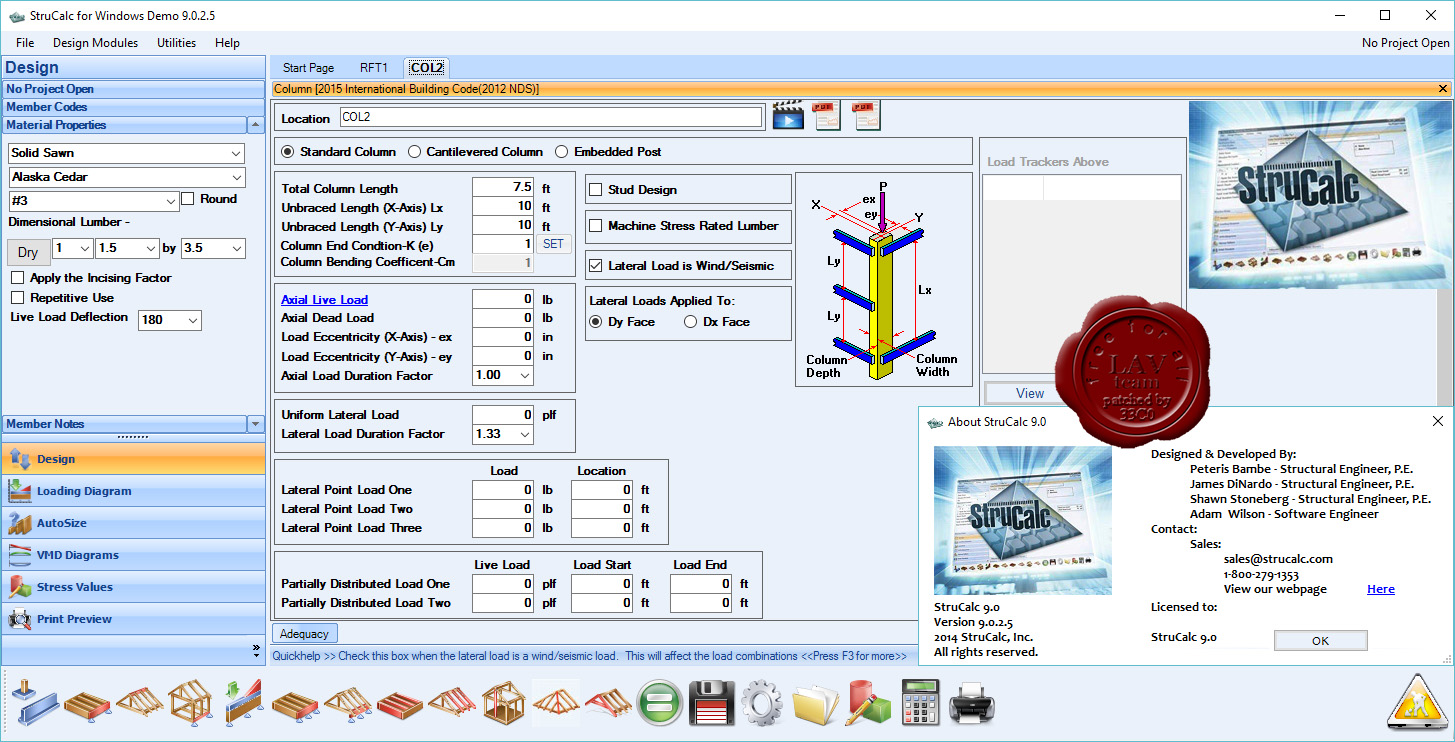Click the Dry moisture button
Image resolution: width=1455 pixels, height=742 pixels.
28,252
